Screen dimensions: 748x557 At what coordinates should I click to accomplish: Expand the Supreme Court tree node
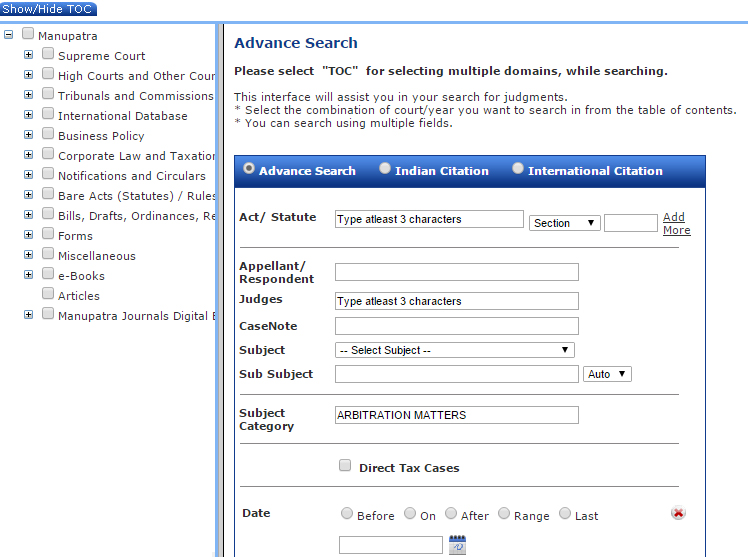[x=29, y=55]
